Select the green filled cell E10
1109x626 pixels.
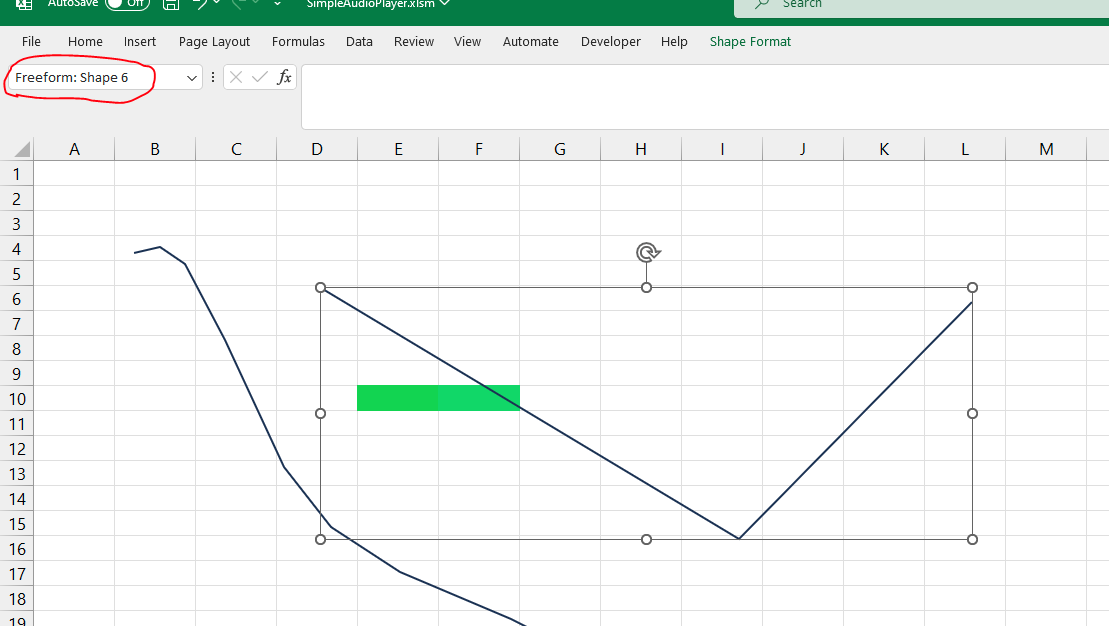click(397, 398)
